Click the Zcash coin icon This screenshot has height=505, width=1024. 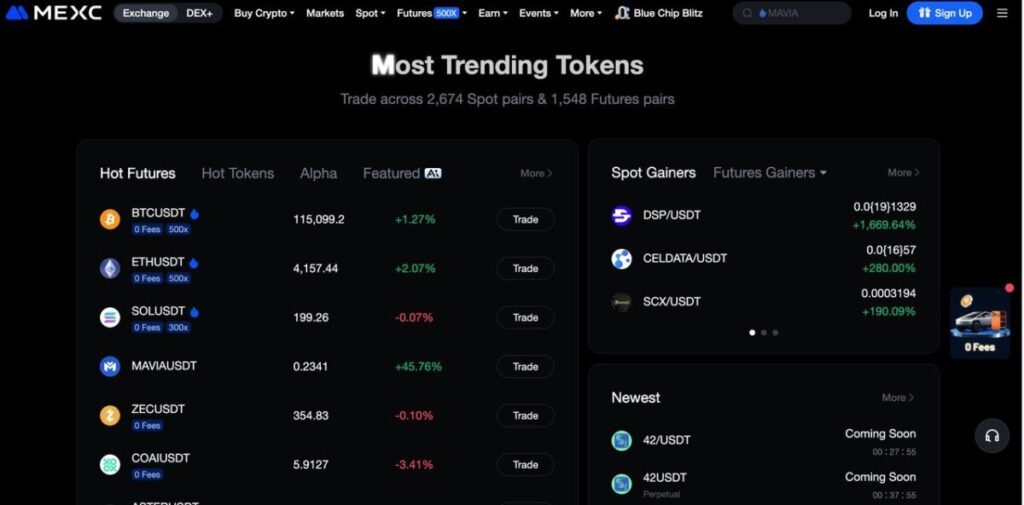coord(110,415)
